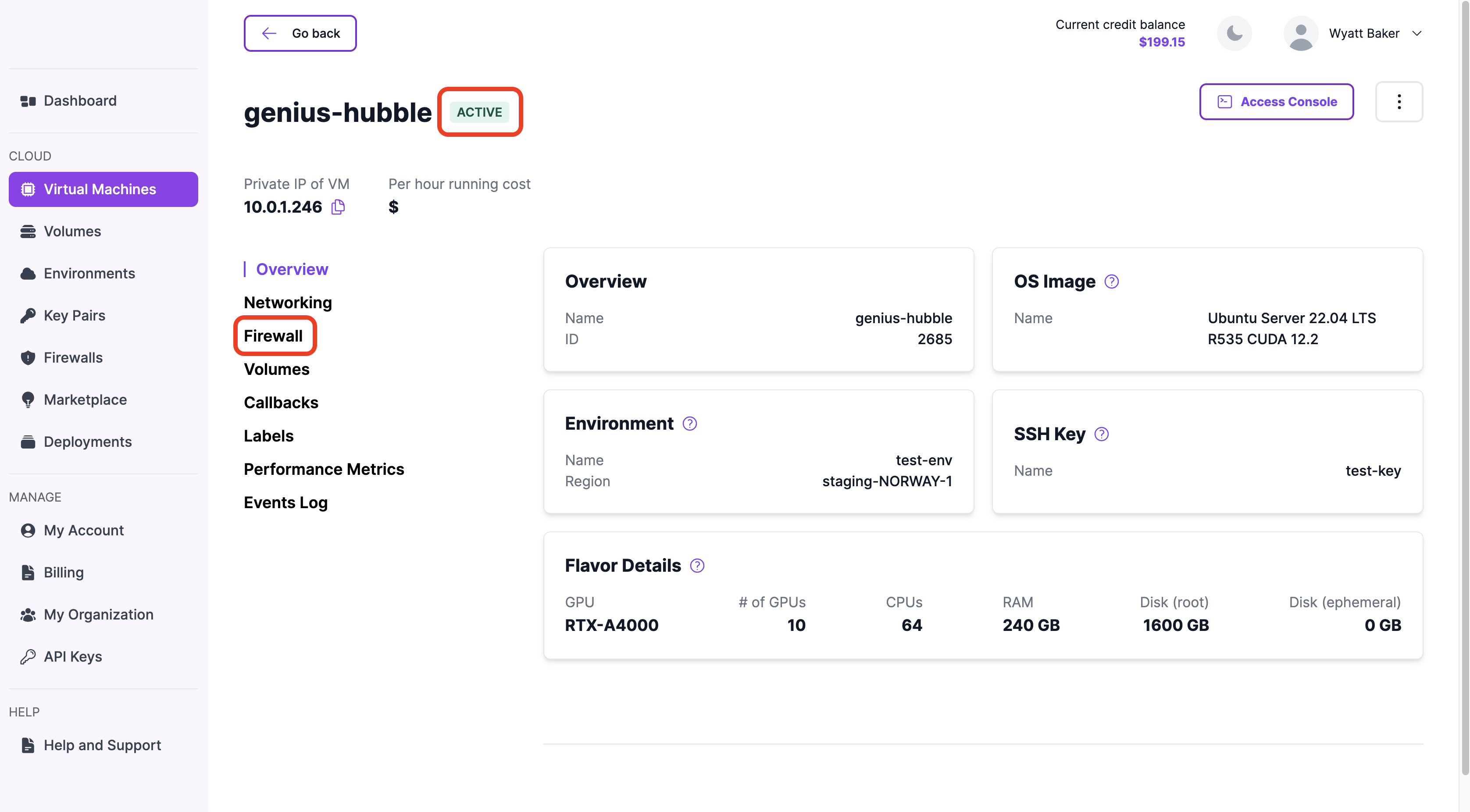Open the Performance Metrics section

[x=324, y=469]
